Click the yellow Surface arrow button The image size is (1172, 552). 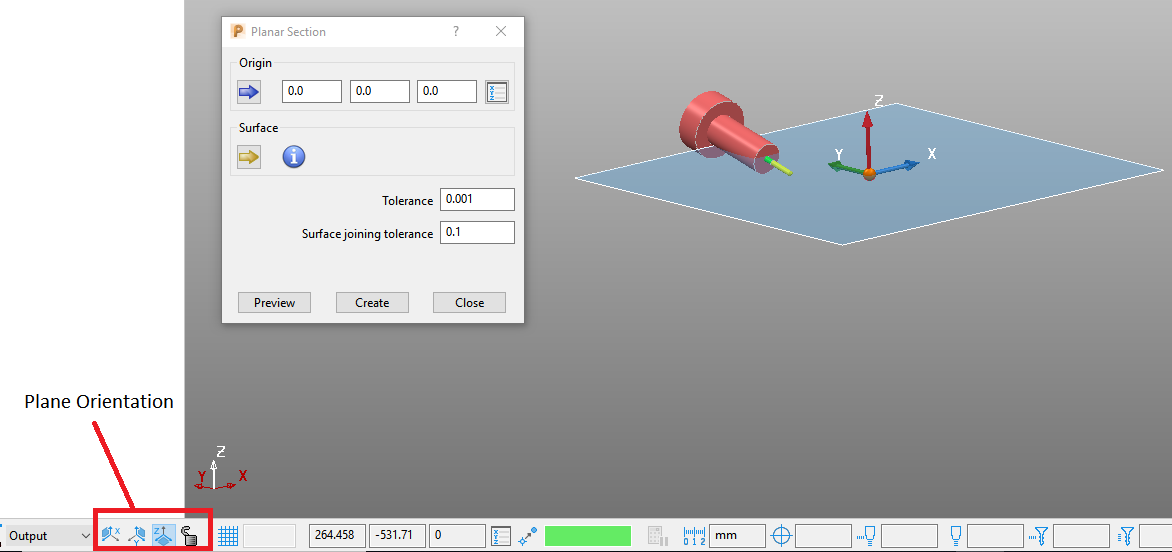(248, 157)
